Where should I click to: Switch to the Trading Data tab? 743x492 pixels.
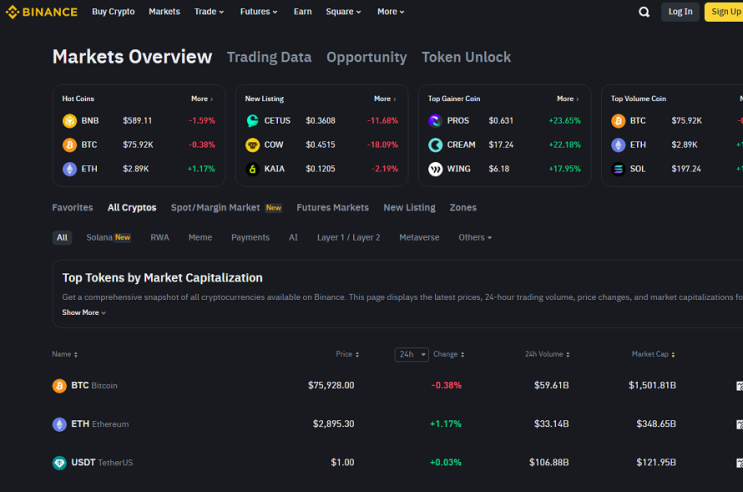(269, 57)
